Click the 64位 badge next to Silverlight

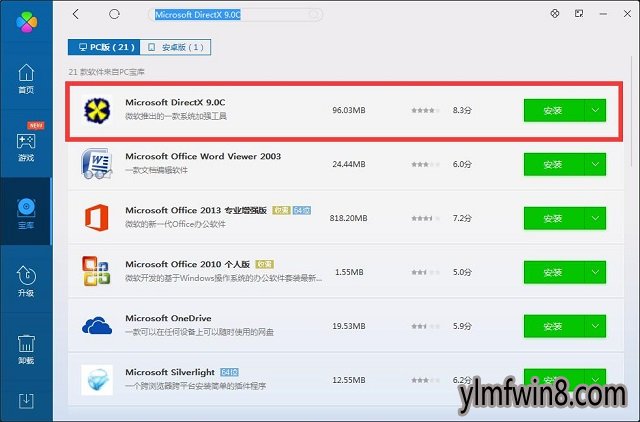pos(229,372)
